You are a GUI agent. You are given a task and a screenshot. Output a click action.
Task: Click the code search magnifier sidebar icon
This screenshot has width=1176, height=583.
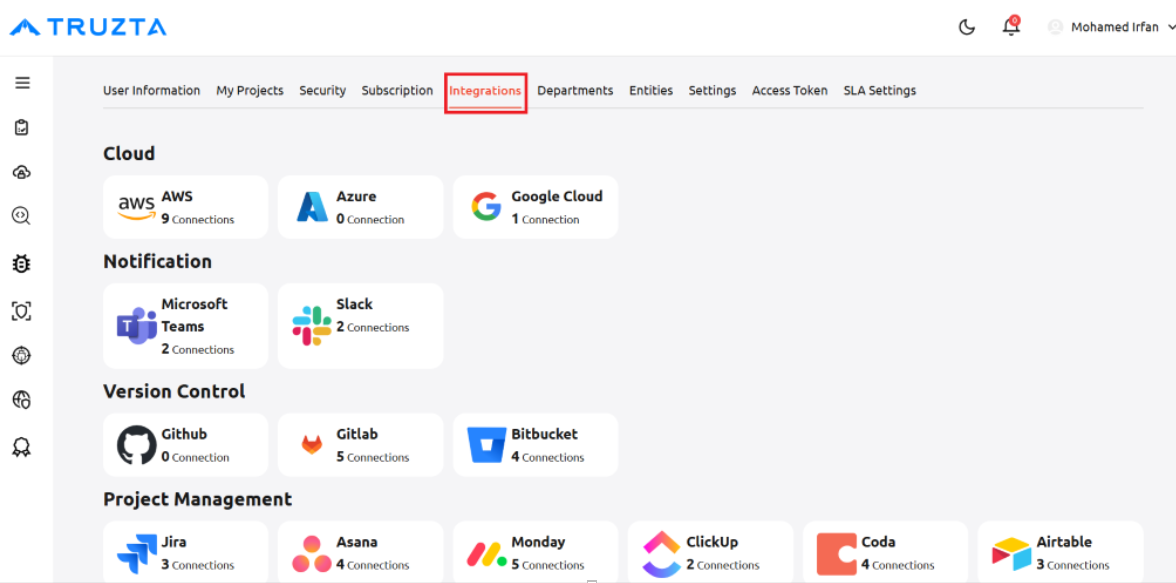click(x=22, y=216)
